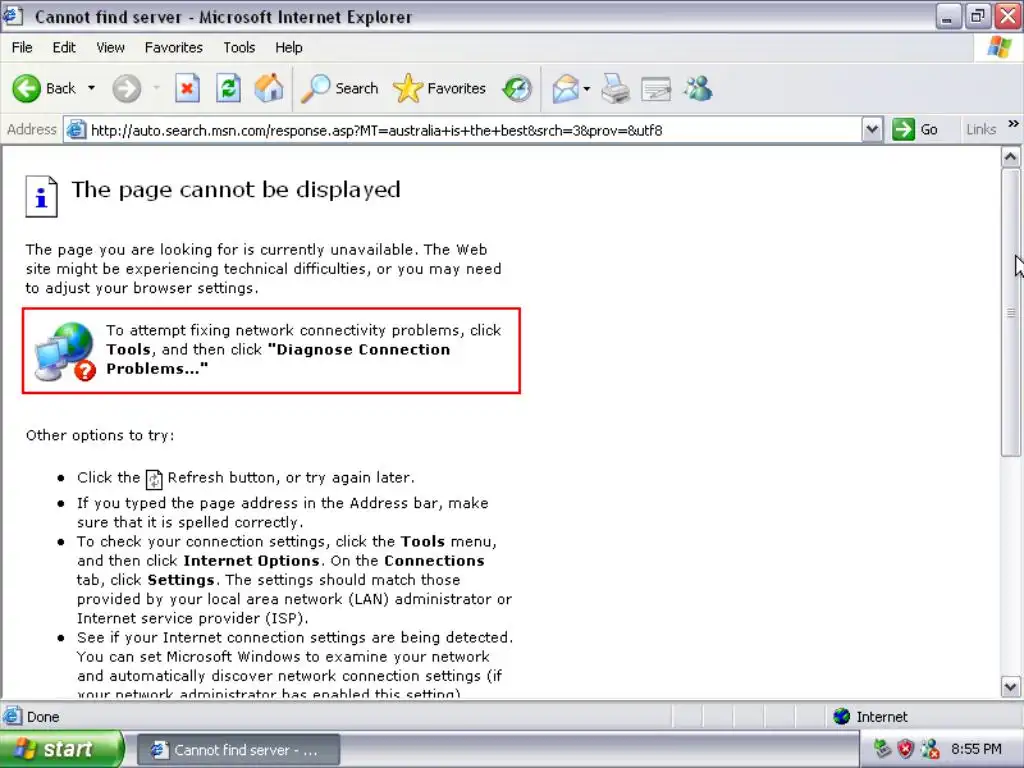The image size is (1024, 768).
Task: Expand the Address bar dropdown list
Action: click(x=872, y=129)
